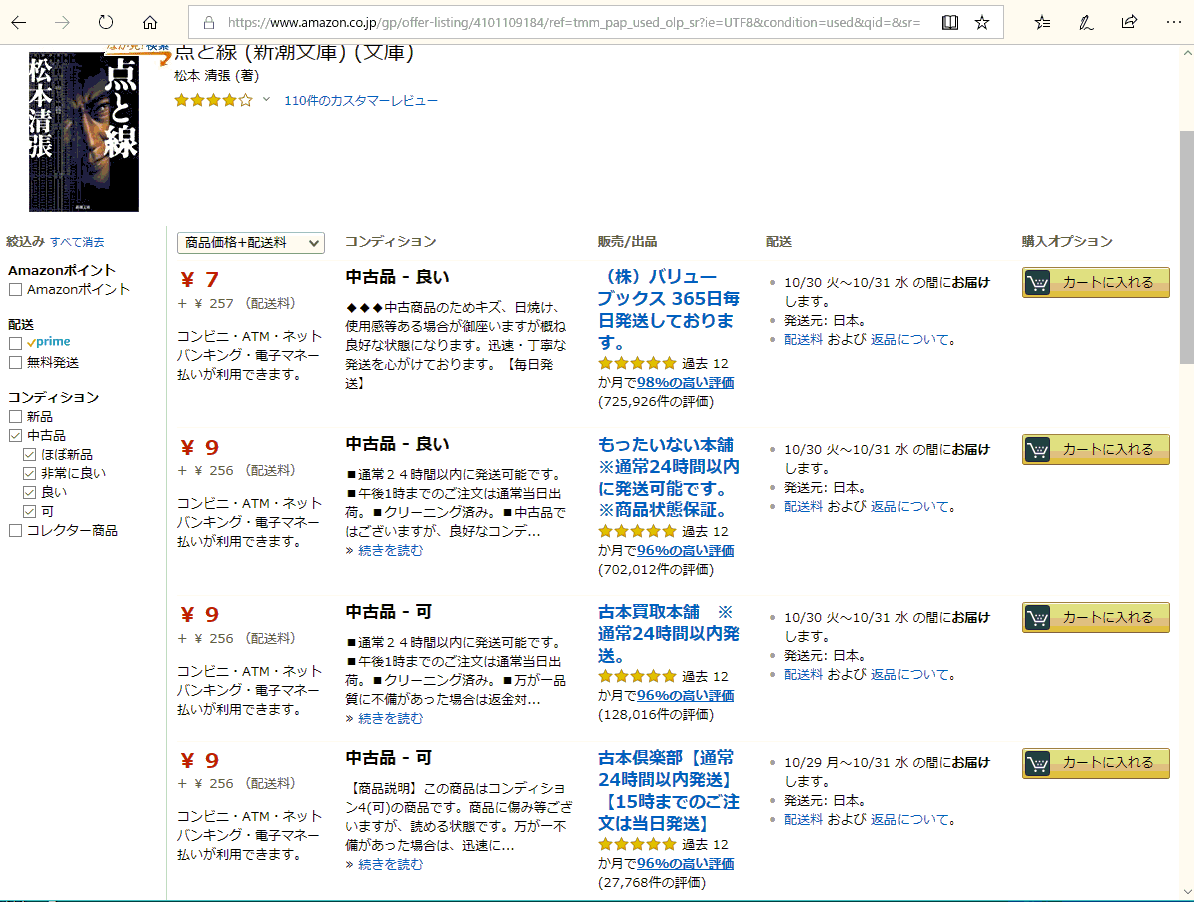Open reading view book icon
1194x902 pixels.
click(950, 22)
